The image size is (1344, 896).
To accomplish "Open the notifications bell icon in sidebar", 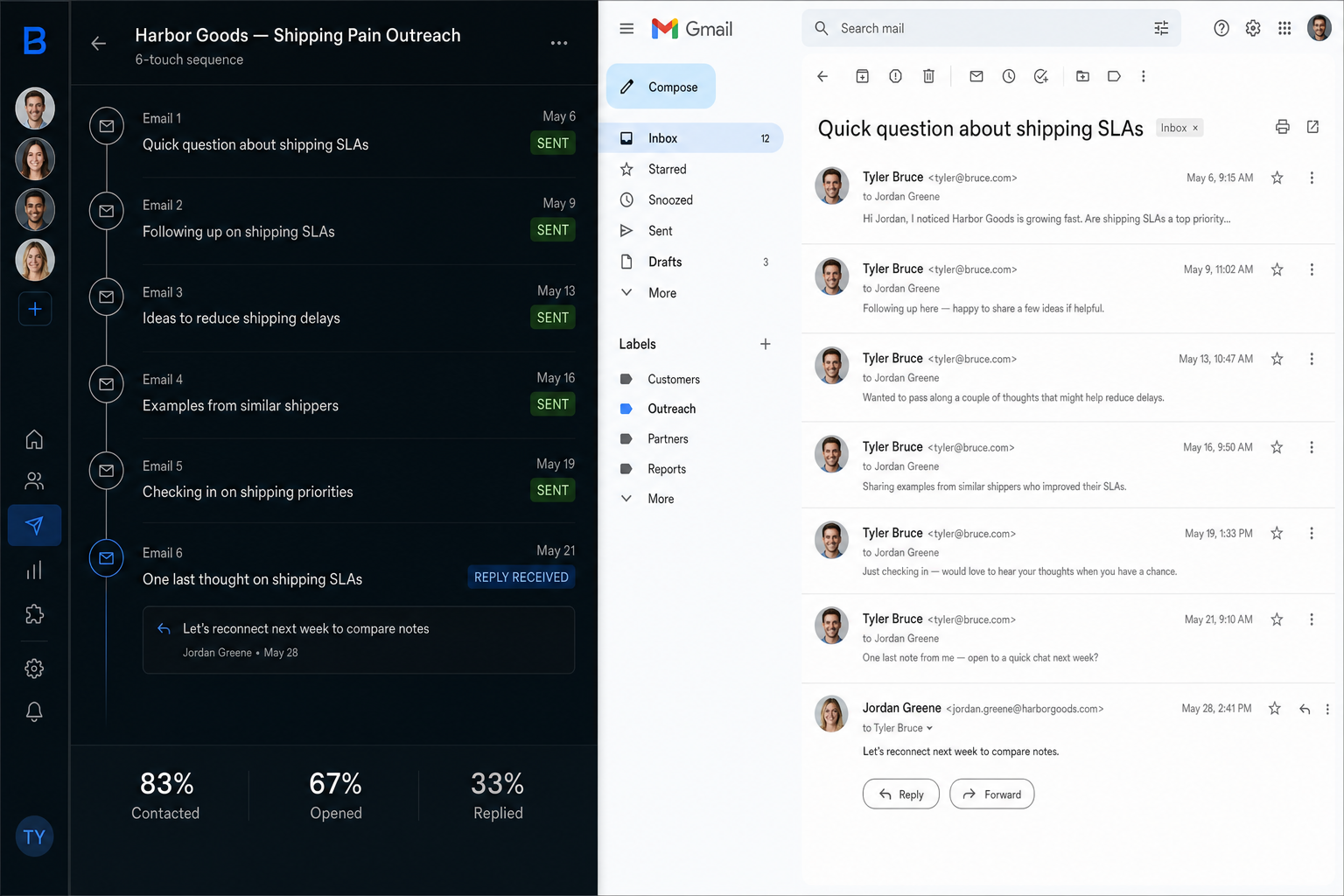I will (34, 711).
